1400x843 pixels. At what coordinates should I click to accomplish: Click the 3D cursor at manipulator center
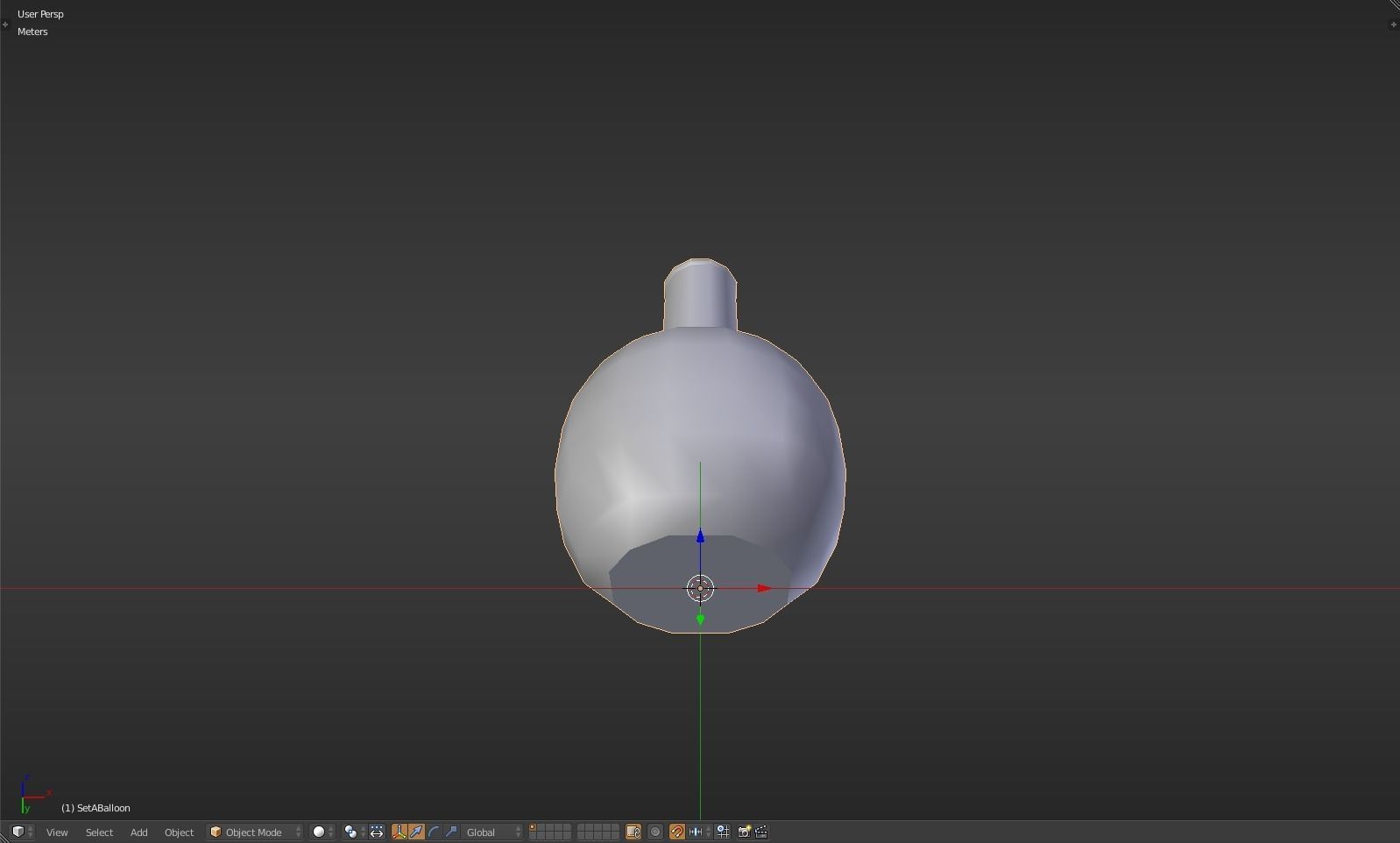[700, 589]
